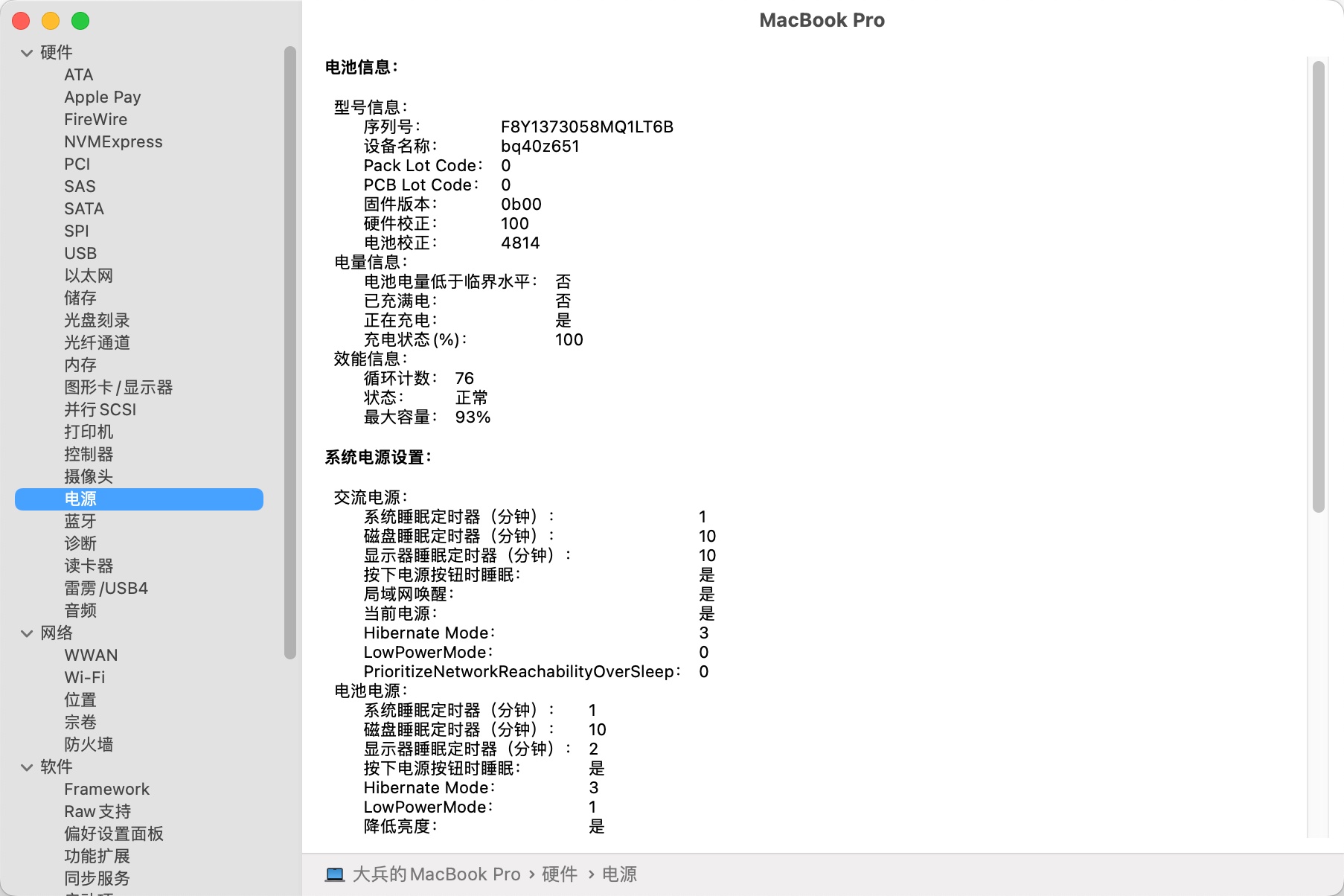Click the 最大容量 value 93%
This screenshot has width=1344, height=896.
pos(473,417)
